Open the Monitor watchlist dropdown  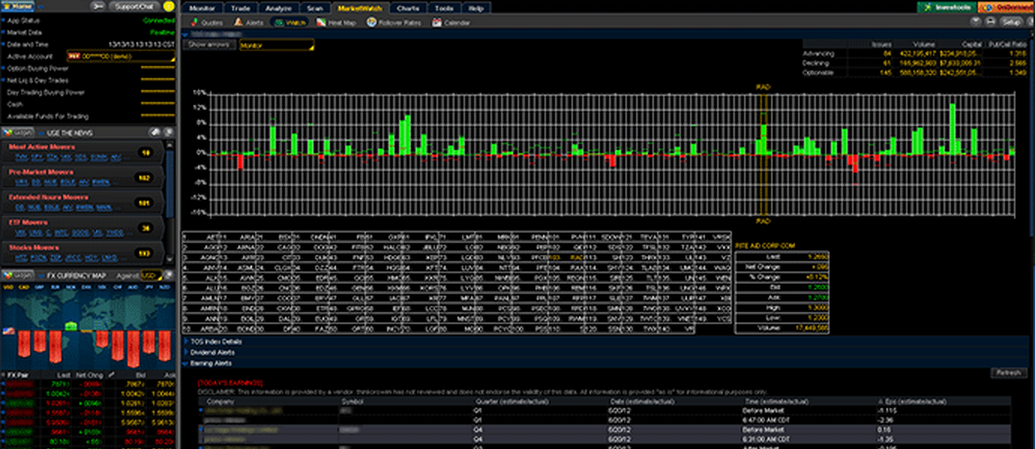pyautogui.click(x=276, y=44)
